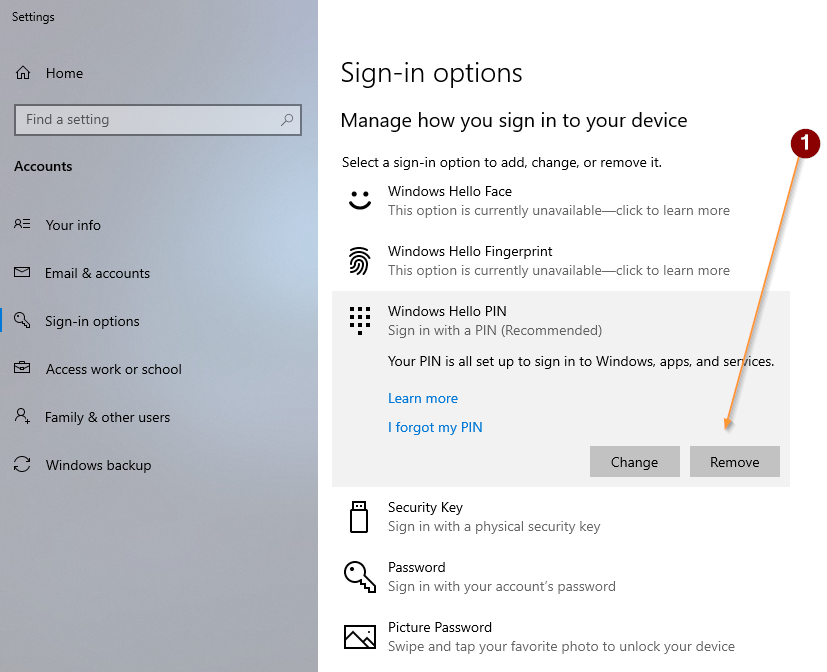Viewport: 827px width, 672px height.
Task: Click 'Your PIN is all set up' message
Action: pos(581,362)
